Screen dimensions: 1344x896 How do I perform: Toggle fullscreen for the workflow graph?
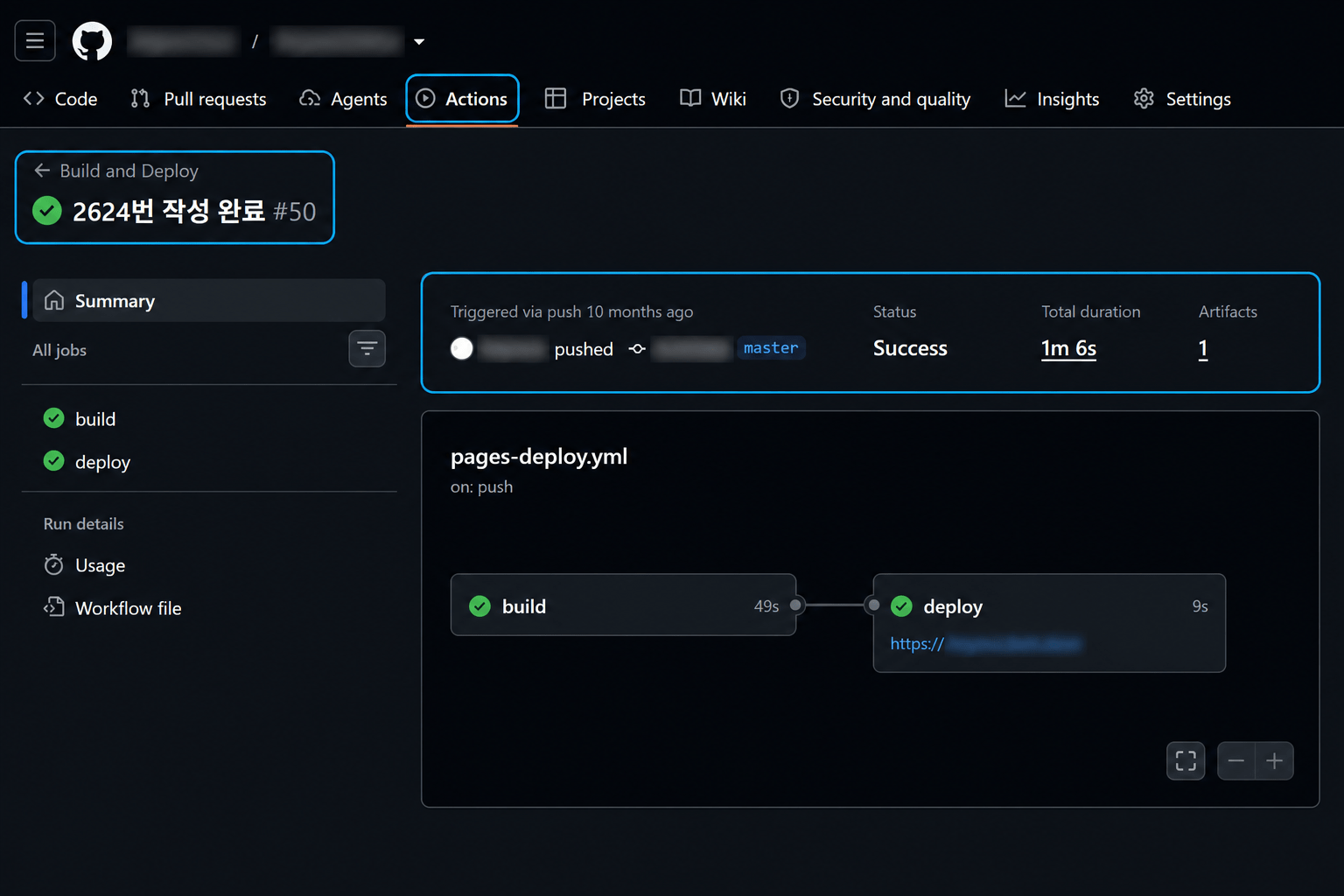pyautogui.click(x=1186, y=760)
